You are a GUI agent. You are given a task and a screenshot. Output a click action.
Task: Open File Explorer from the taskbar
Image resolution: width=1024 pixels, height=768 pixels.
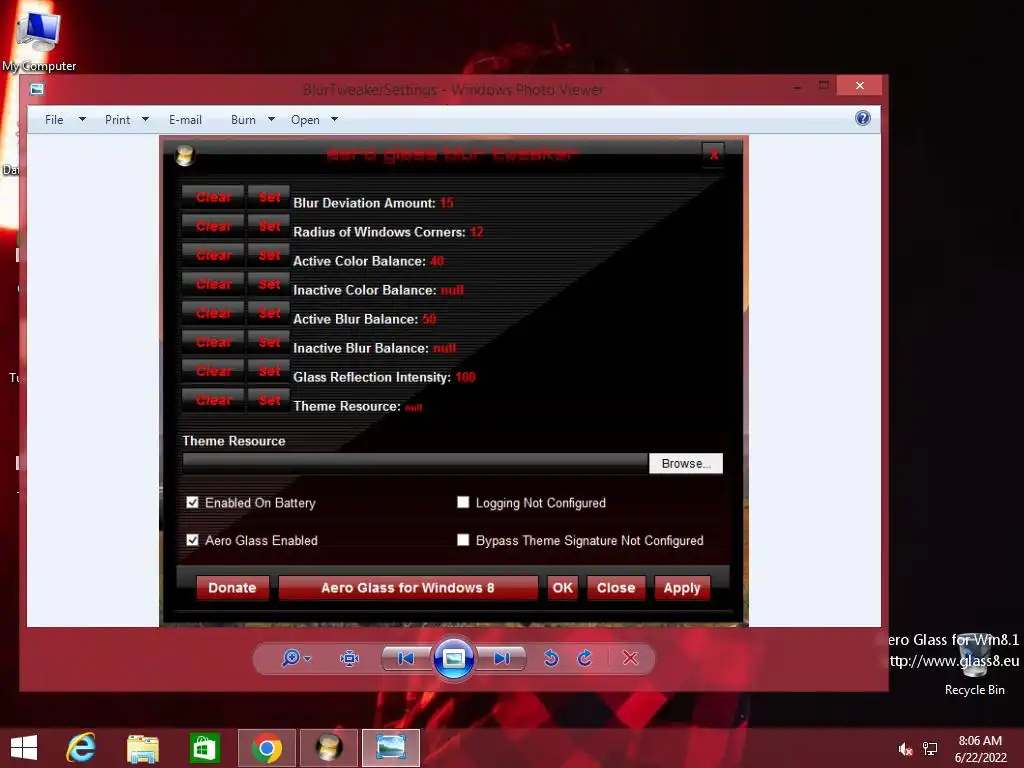coord(143,748)
